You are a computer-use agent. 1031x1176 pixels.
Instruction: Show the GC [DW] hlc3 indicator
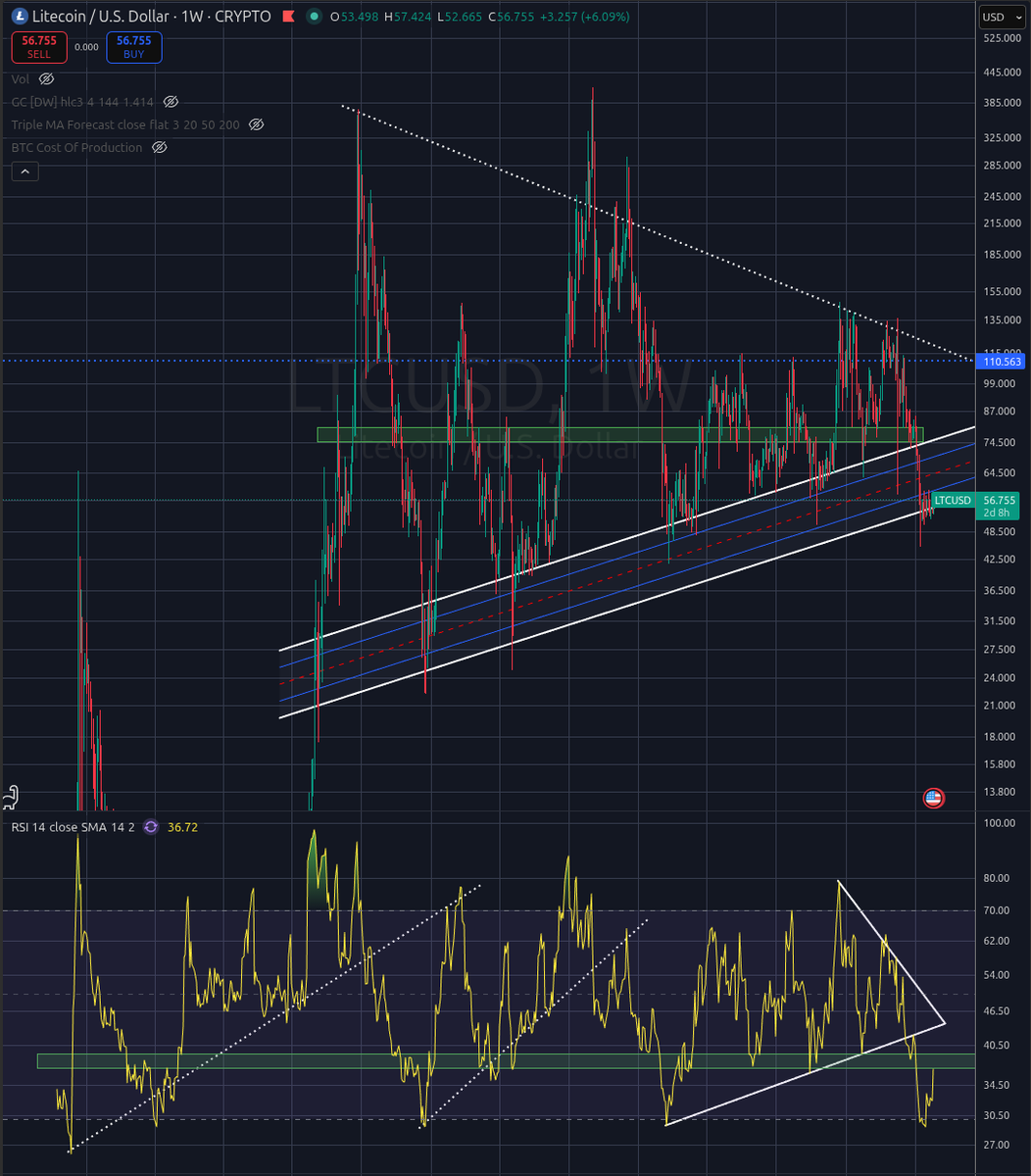pyautogui.click(x=171, y=102)
